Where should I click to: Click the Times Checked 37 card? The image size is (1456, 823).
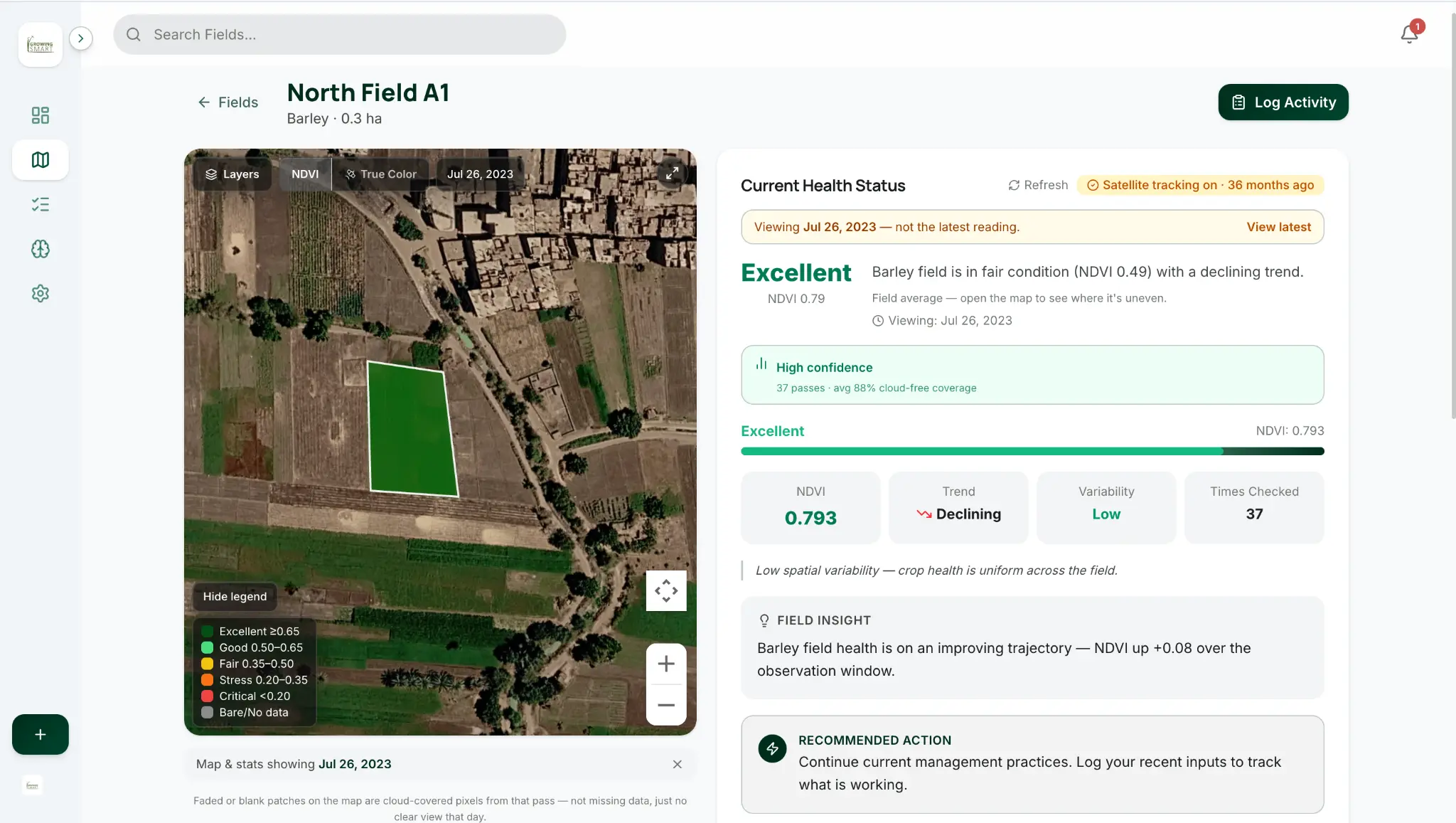pos(1254,507)
